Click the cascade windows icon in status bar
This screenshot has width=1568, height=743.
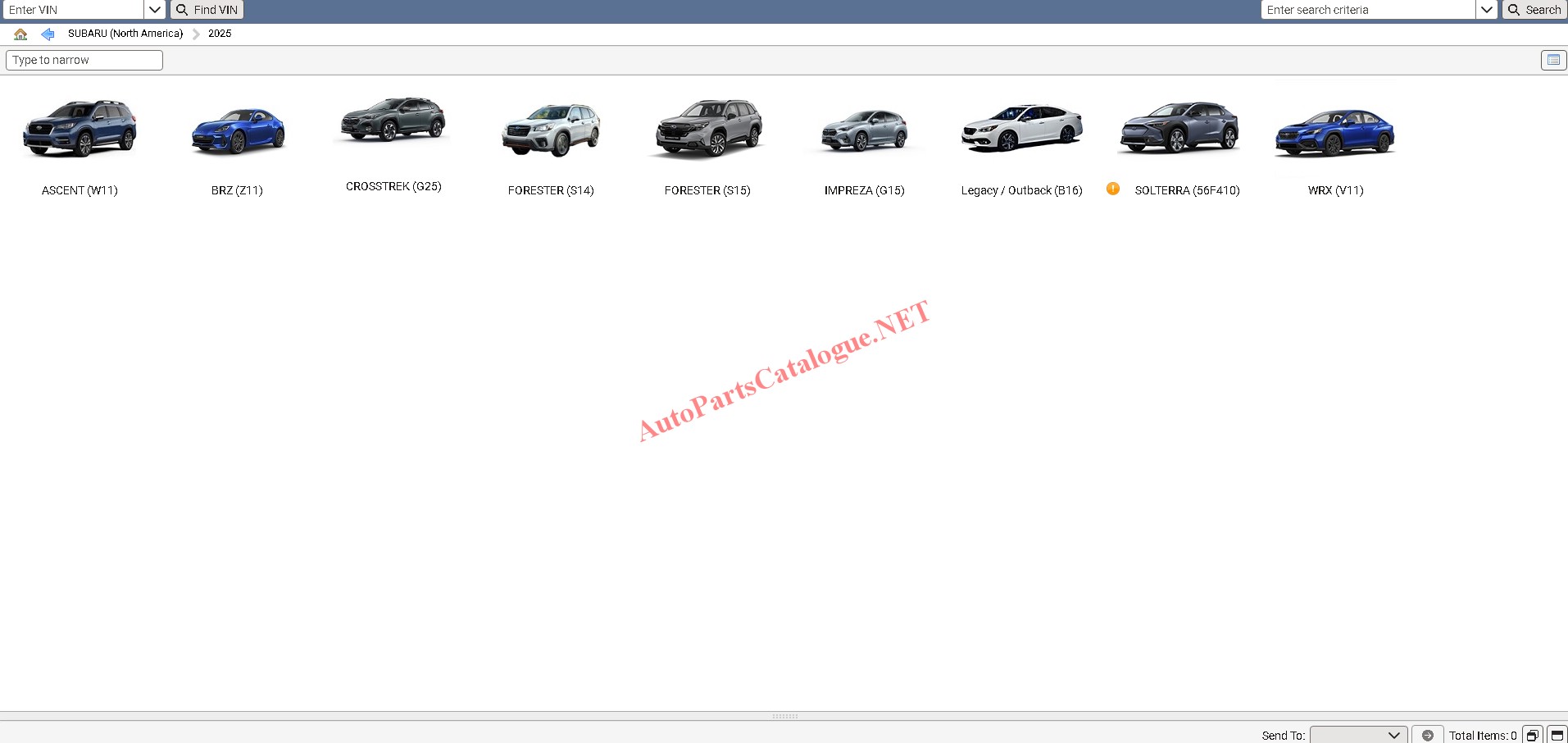point(1532,735)
